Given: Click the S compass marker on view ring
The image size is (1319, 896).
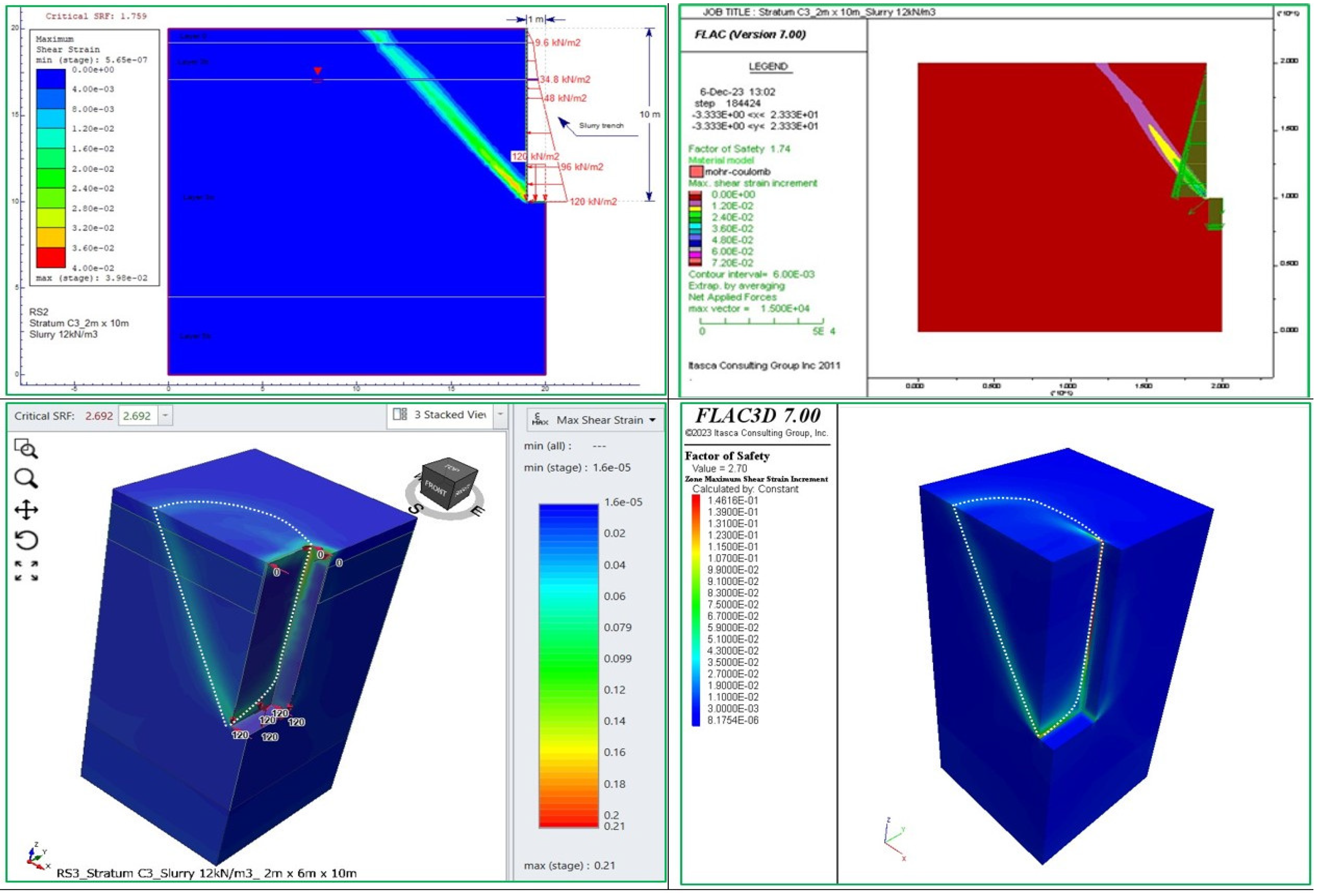Looking at the screenshot, I should (416, 509).
